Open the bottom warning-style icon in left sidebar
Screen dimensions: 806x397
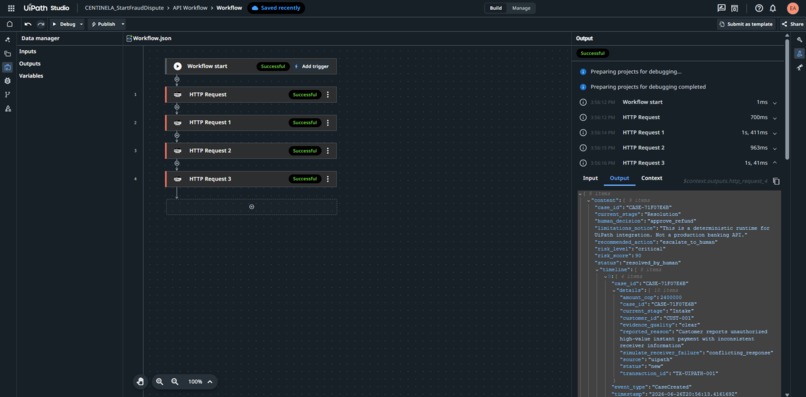[x=8, y=109]
